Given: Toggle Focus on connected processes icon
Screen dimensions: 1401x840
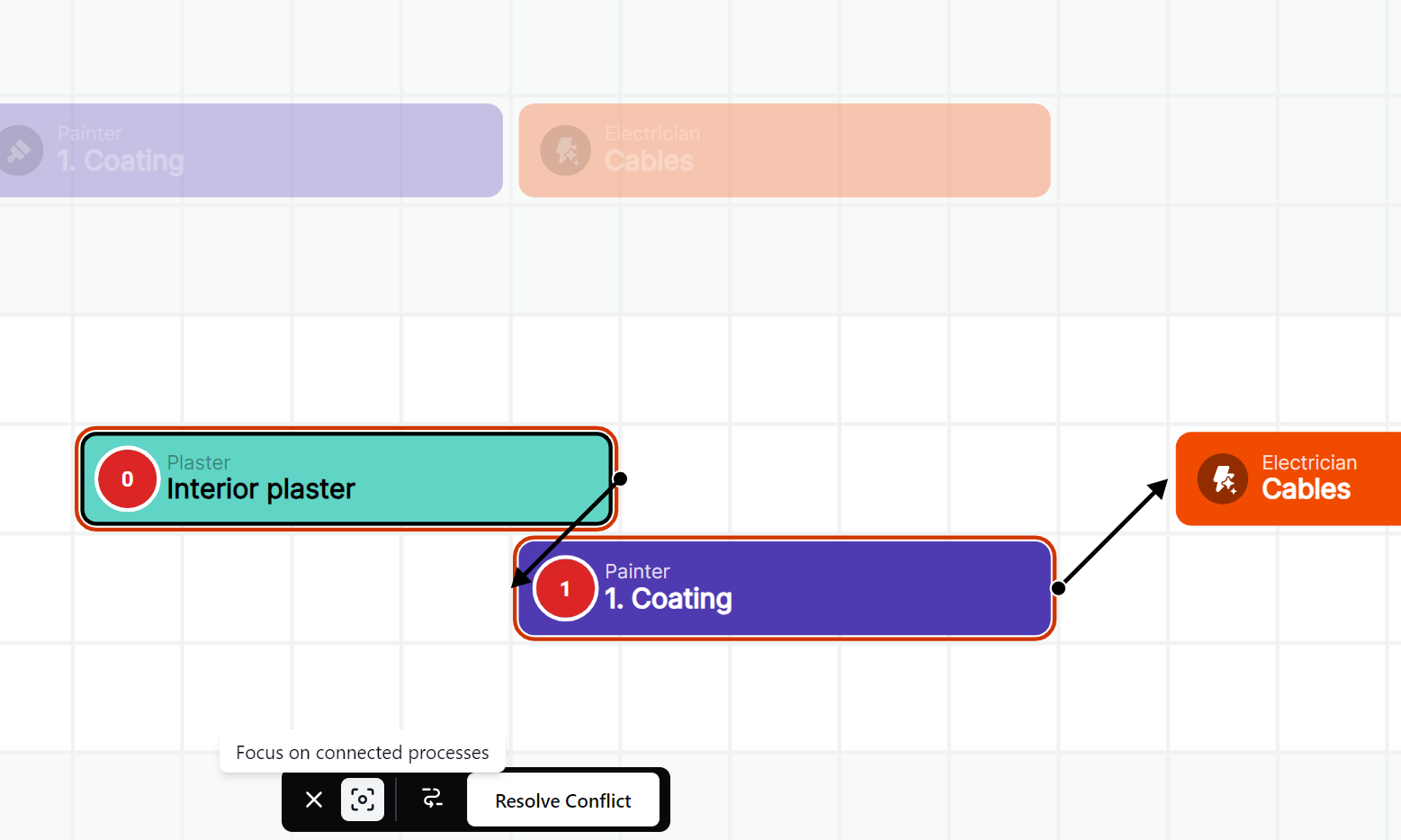Looking at the screenshot, I should coord(363,800).
